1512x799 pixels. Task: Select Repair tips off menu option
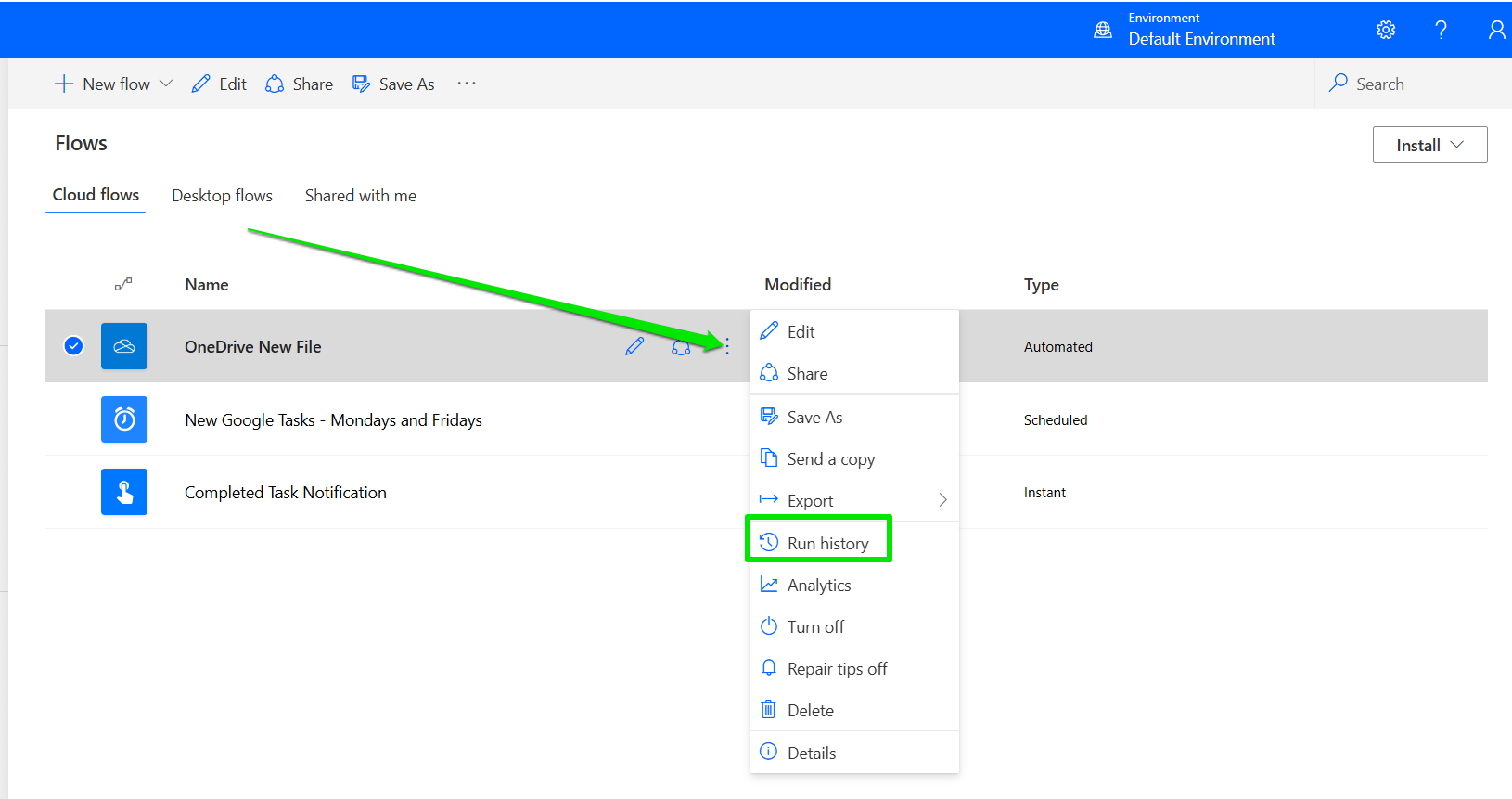tap(836, 669)
